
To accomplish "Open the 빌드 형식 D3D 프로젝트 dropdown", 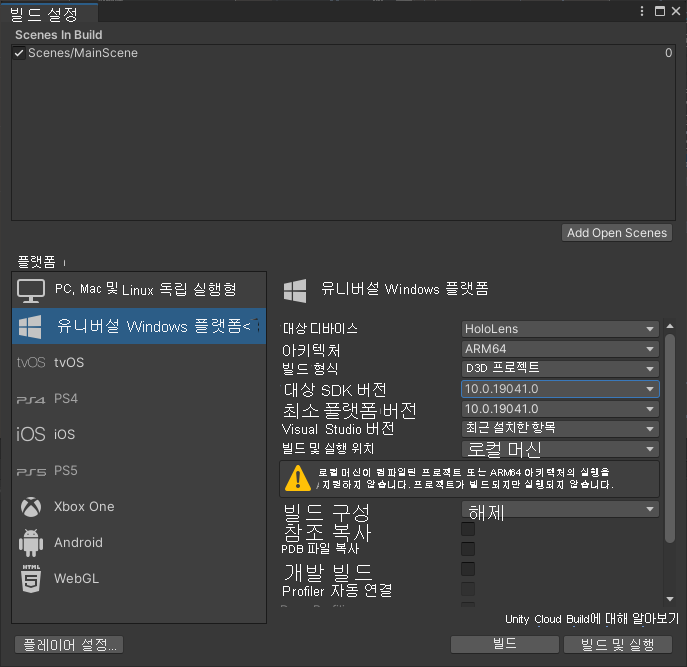I will pos(560,369).
